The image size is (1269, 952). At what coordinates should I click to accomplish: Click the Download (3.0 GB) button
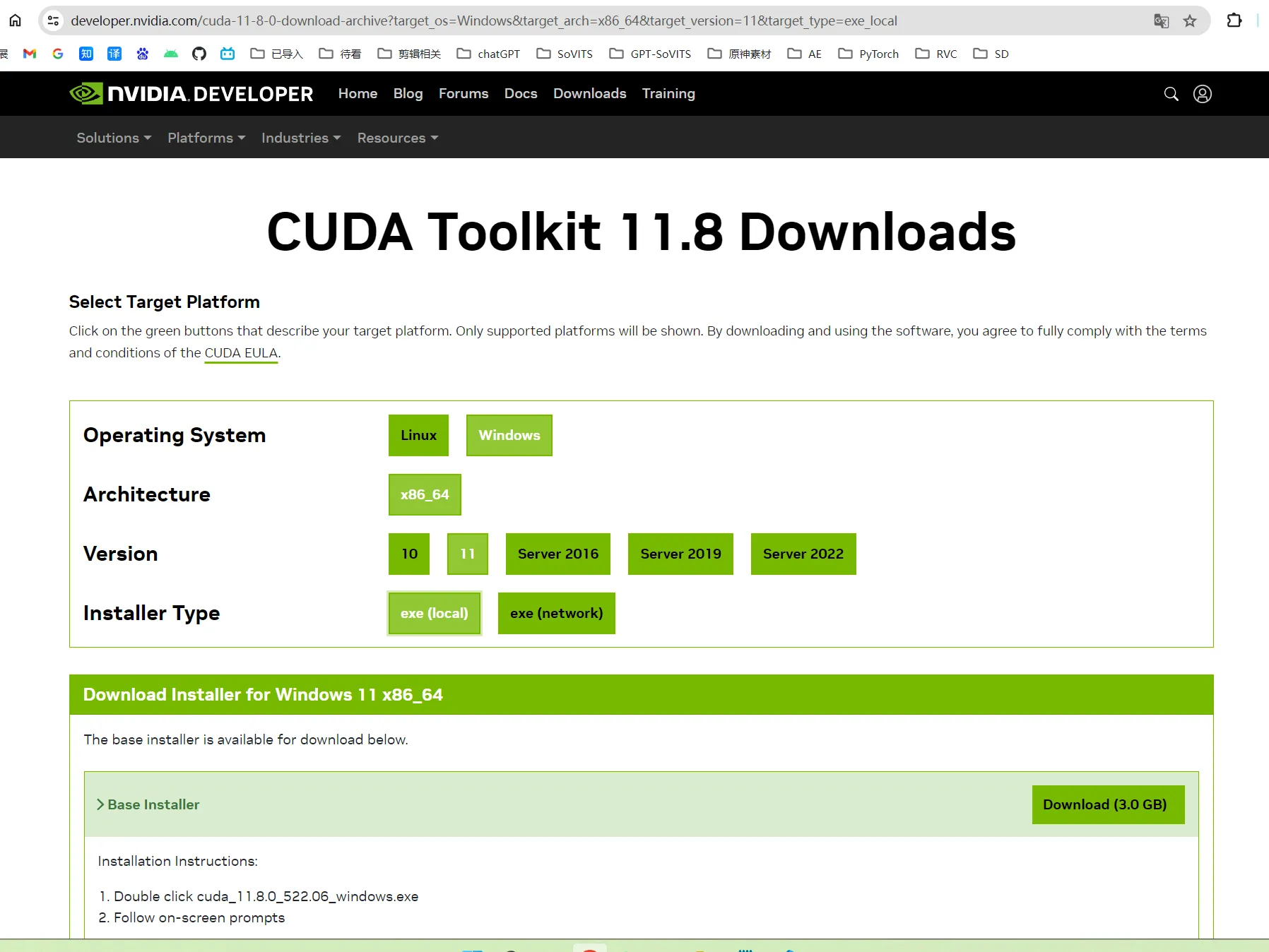coord(1108,804)
